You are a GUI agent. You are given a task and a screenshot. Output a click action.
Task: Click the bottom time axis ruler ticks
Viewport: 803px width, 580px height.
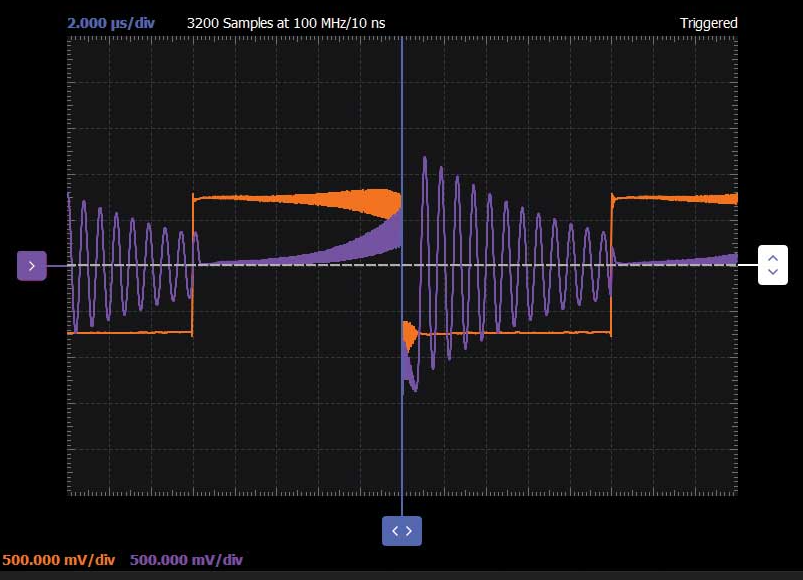[300, 492]
